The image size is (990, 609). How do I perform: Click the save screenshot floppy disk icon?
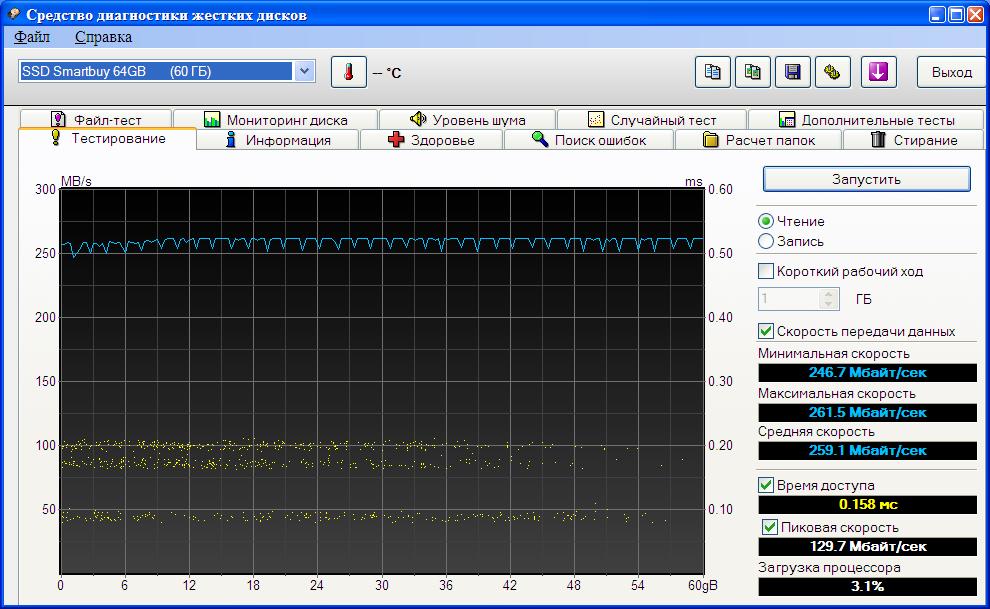tap(792, 72)
